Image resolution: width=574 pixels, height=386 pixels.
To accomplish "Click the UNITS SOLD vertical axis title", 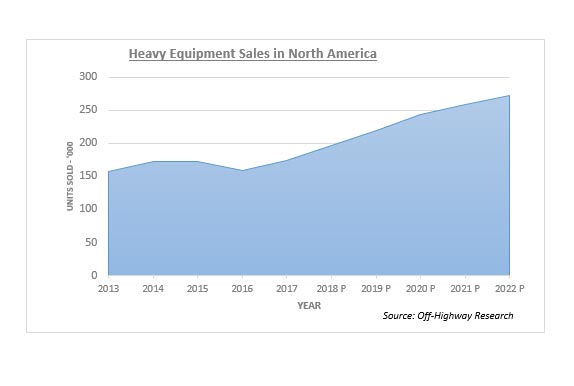I will [x=70, y=176].
